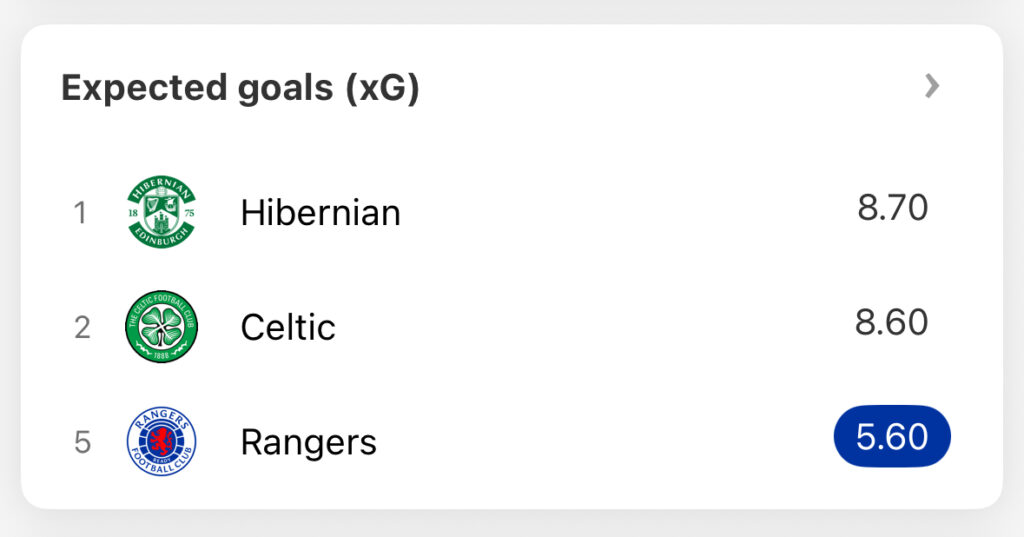Viewport: 1024px width, 537px height.
Task: Select the Celtic team name
Action: (x=288, y=327)
